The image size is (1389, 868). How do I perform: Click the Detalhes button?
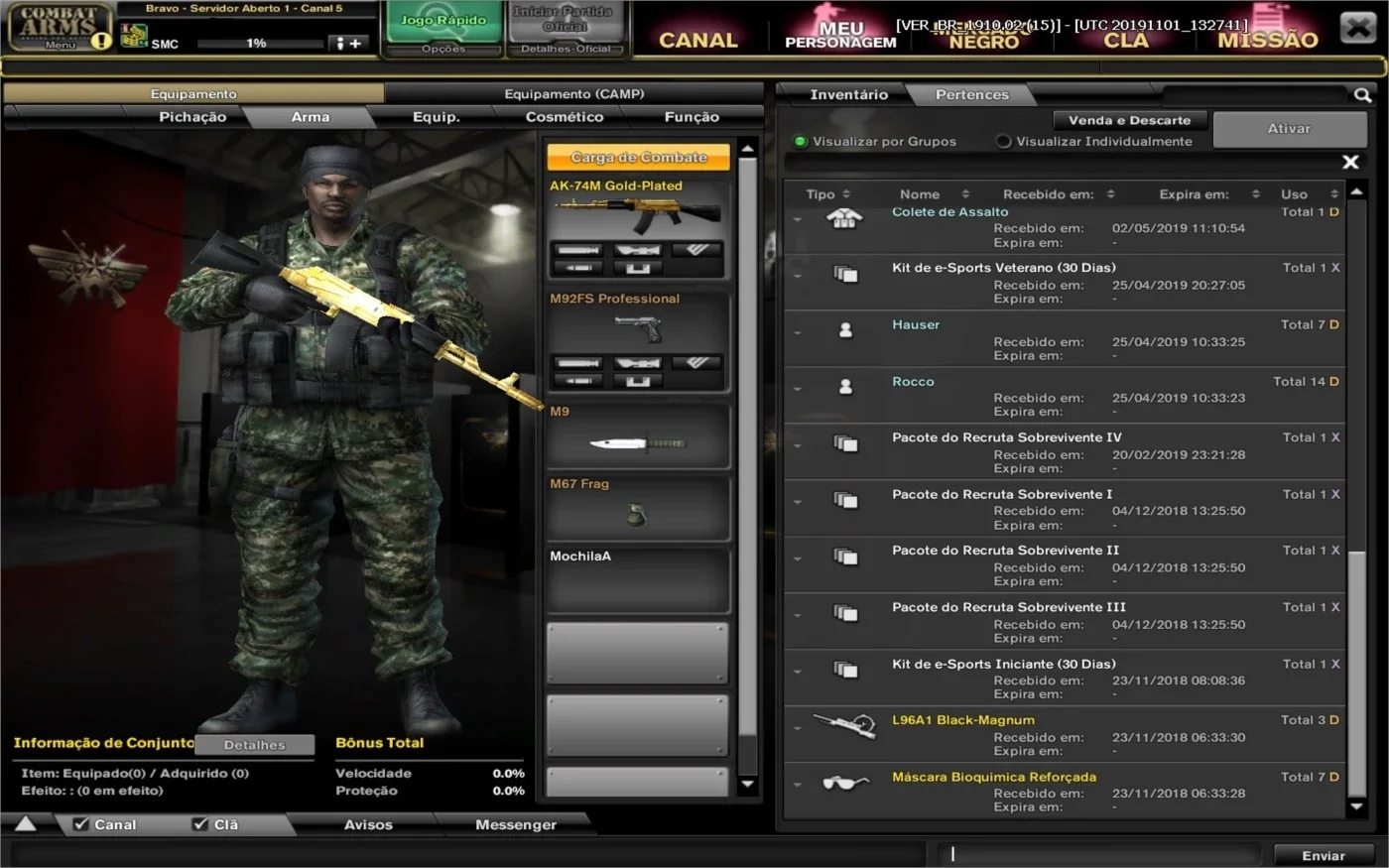pyautogui.click(x=254, y=745)
